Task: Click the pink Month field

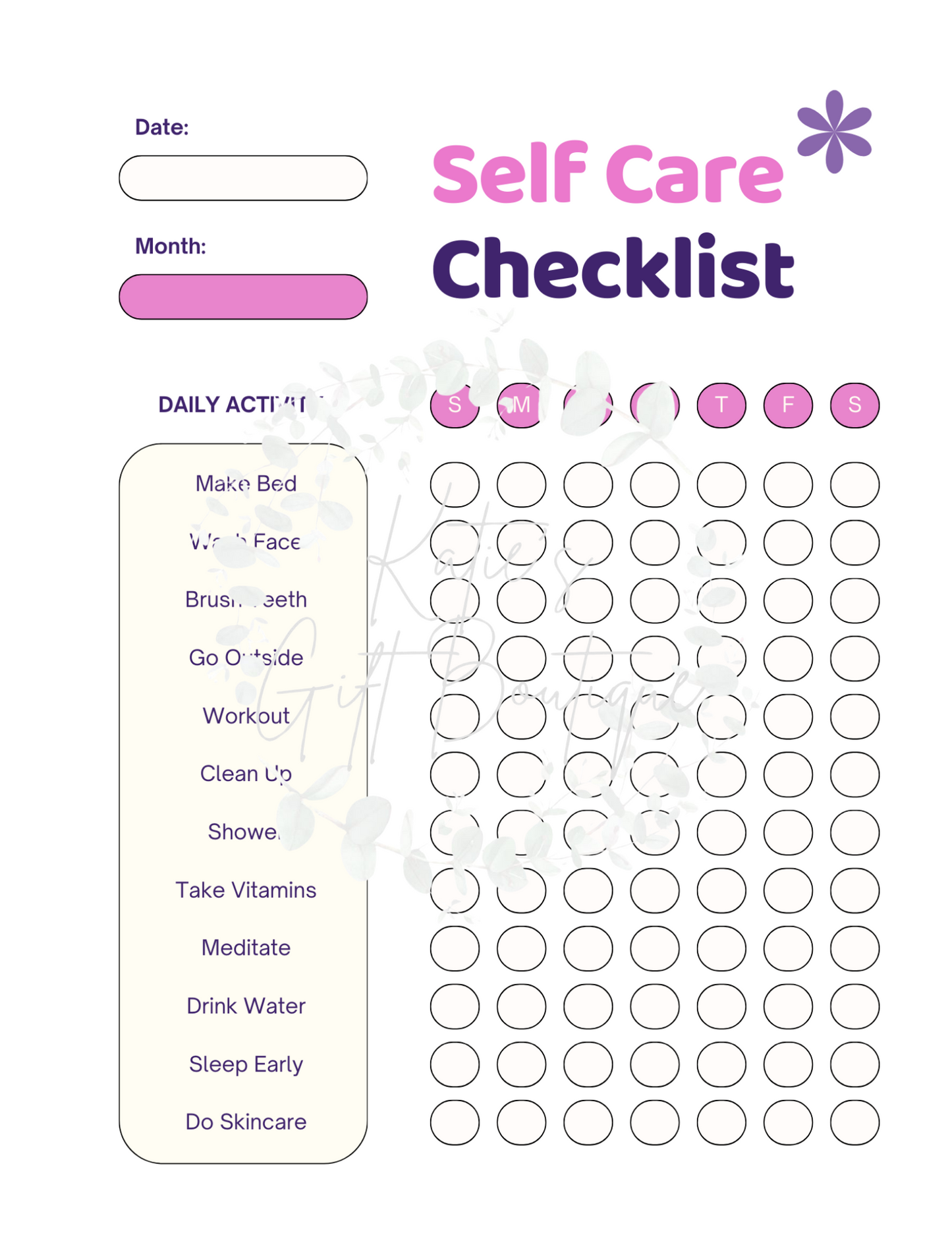Action: (x=243, y=297)
